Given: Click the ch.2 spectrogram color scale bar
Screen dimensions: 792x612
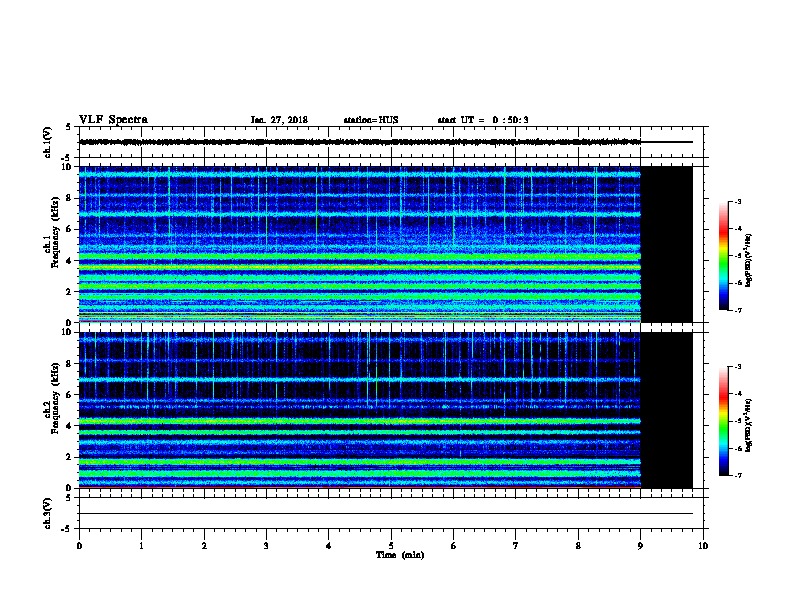Looking at the screenshot, I should point(723,421).
